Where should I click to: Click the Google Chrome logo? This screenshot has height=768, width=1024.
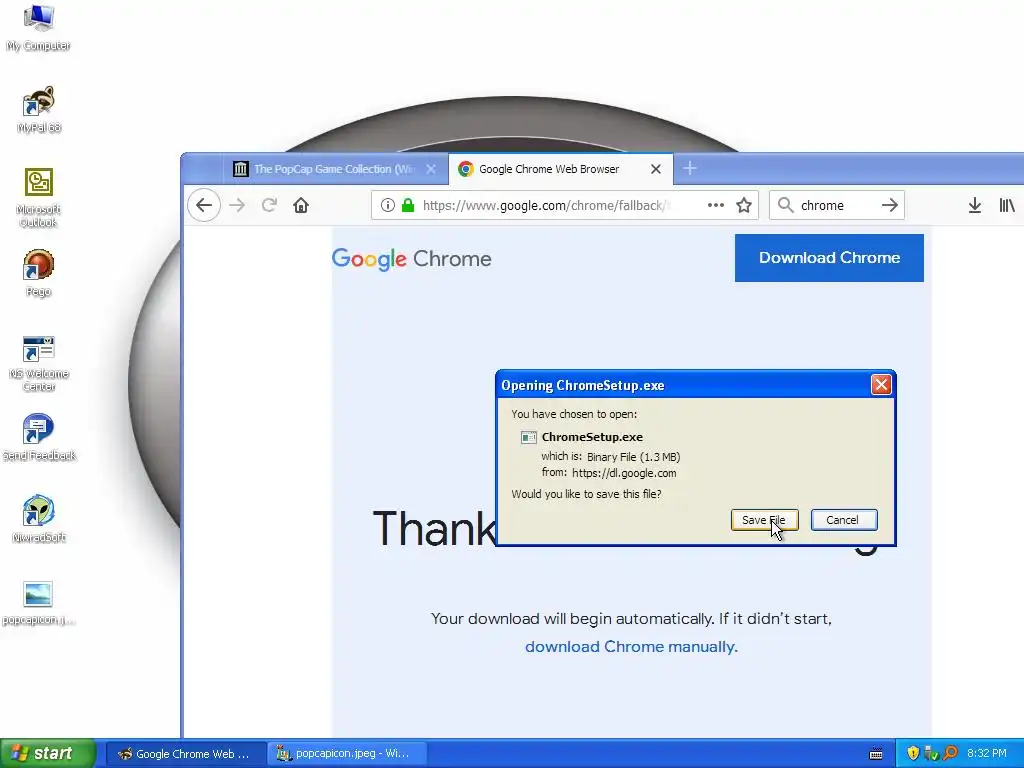(411, 259)
